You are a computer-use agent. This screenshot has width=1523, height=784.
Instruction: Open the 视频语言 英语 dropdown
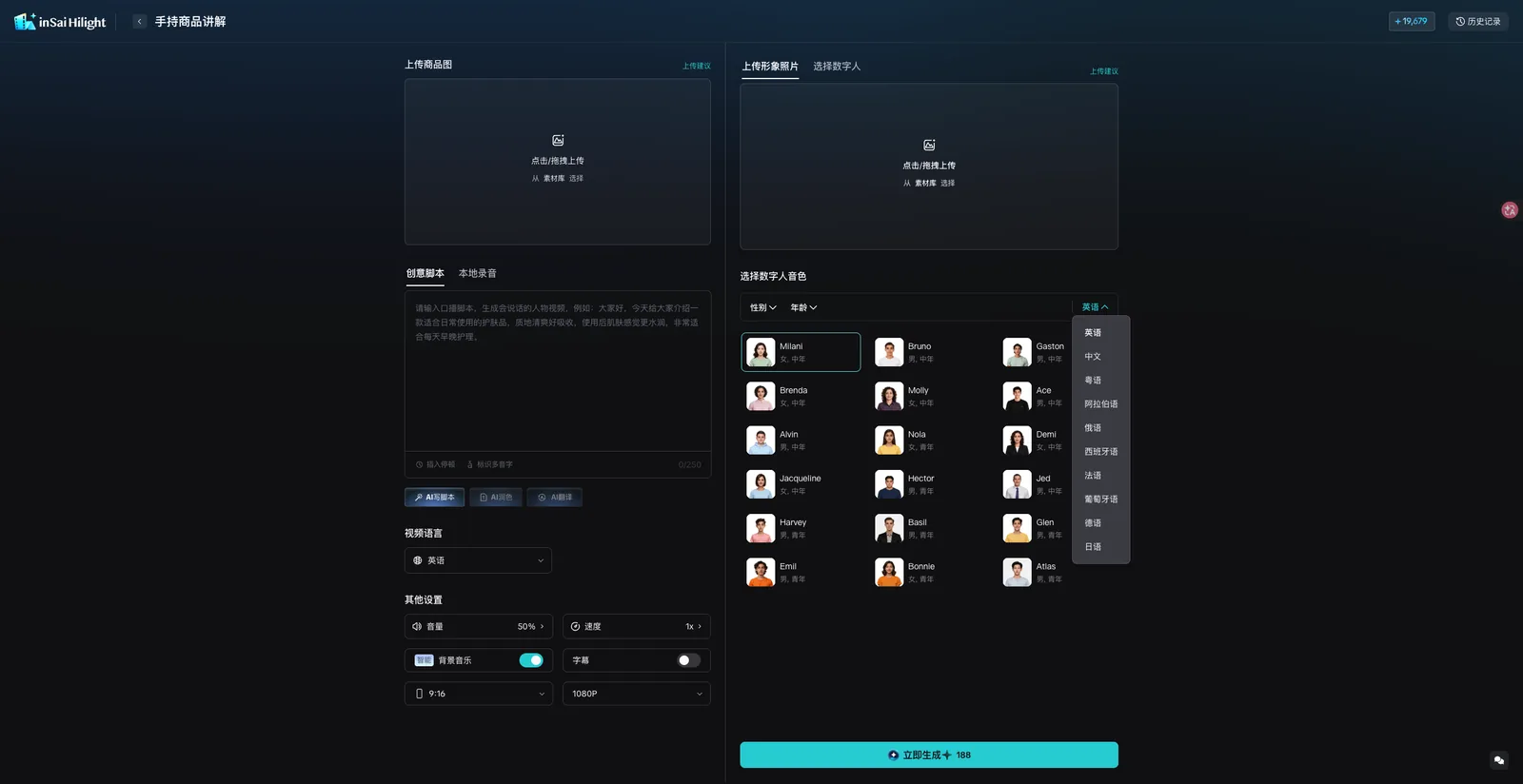tap(478, 560)
